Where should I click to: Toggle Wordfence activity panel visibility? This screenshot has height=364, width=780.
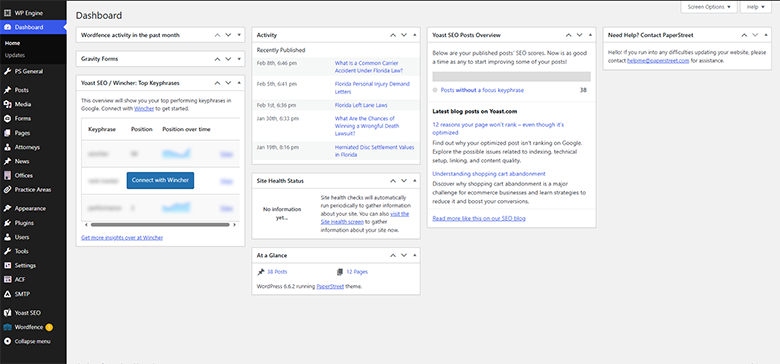(x=239, y=35)
